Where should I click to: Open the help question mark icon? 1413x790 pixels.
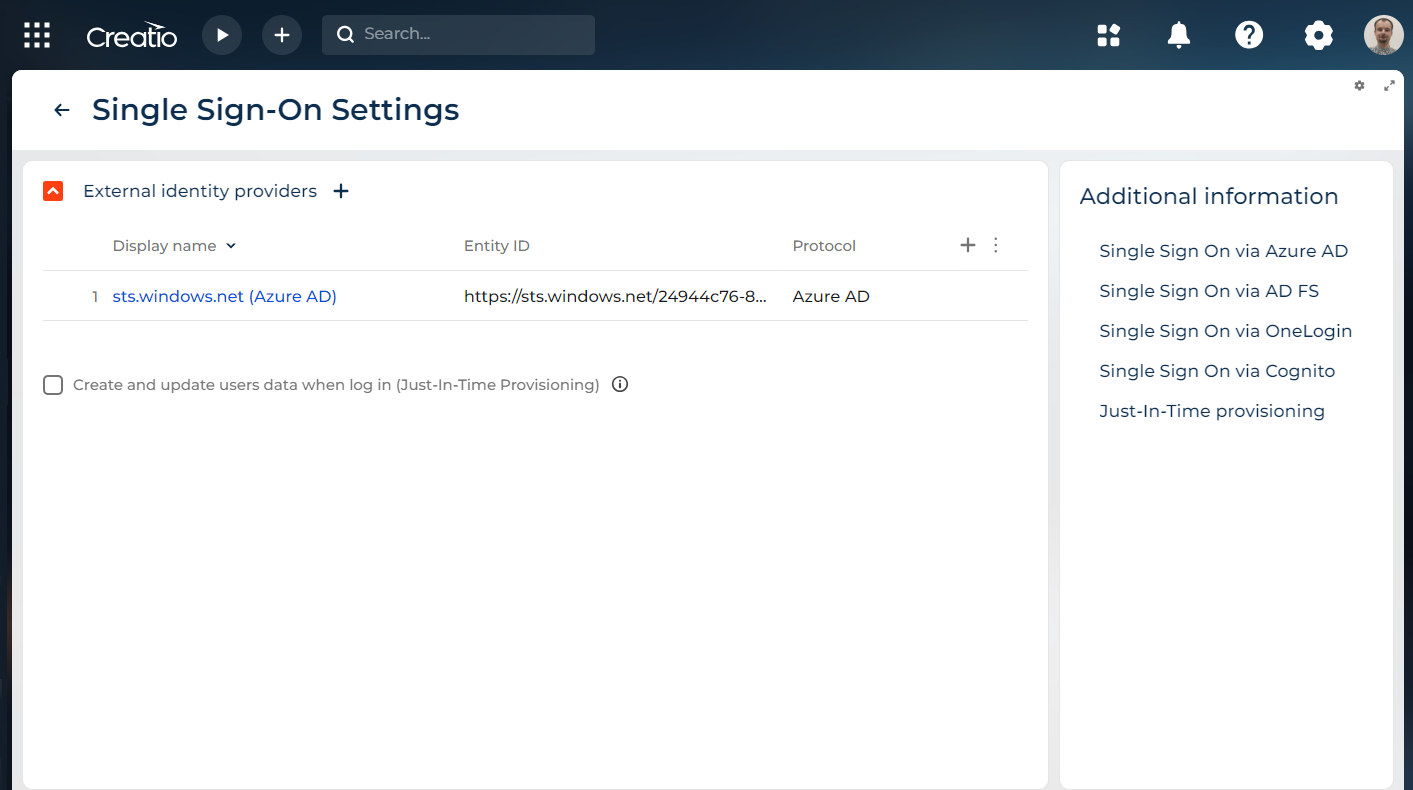point(1249,35)
